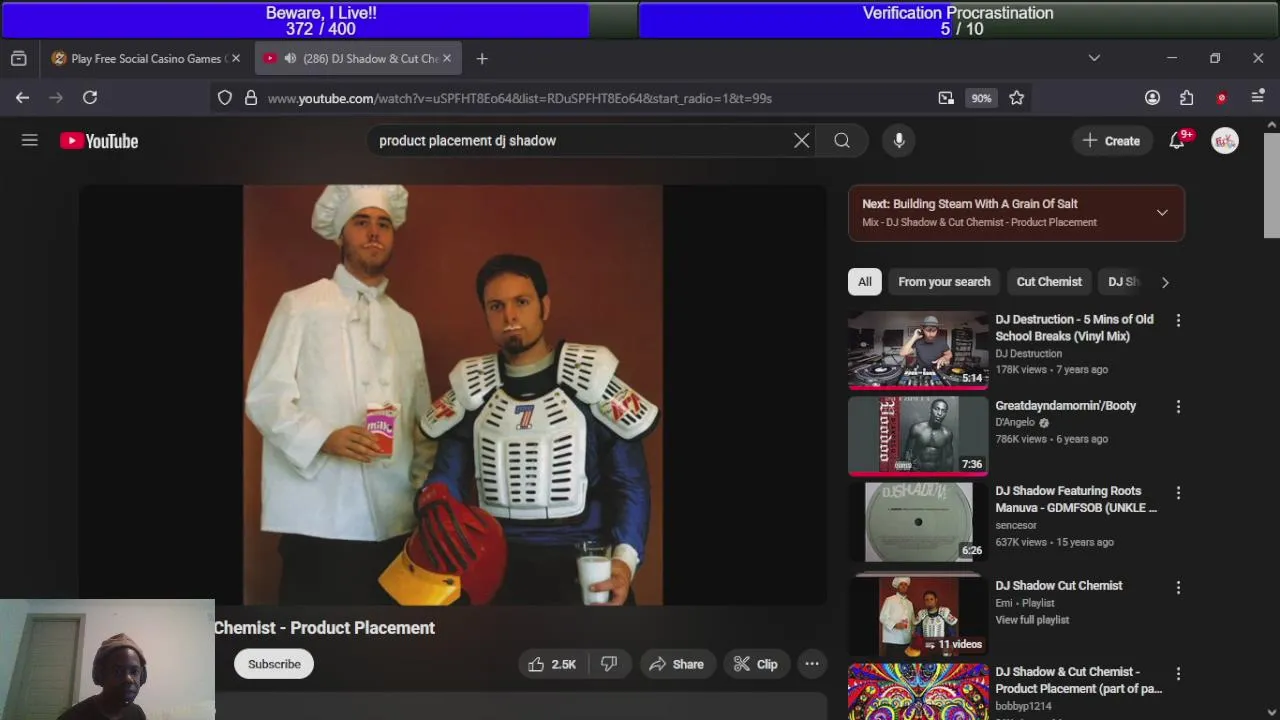This screenshot has height=720, width=1280.
Task: Go back in browser history
Action: (22, 98)
